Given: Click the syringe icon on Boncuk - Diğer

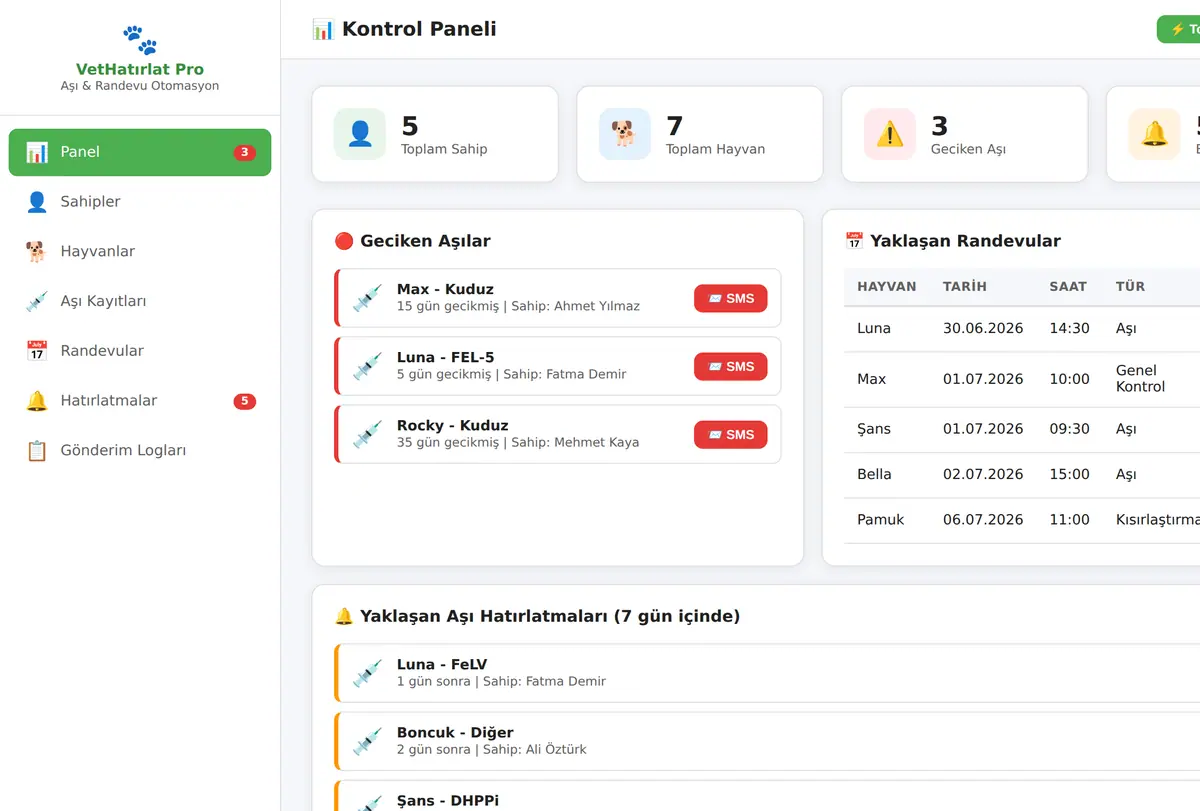Looking at the screenshot, I should coord(368,741).
